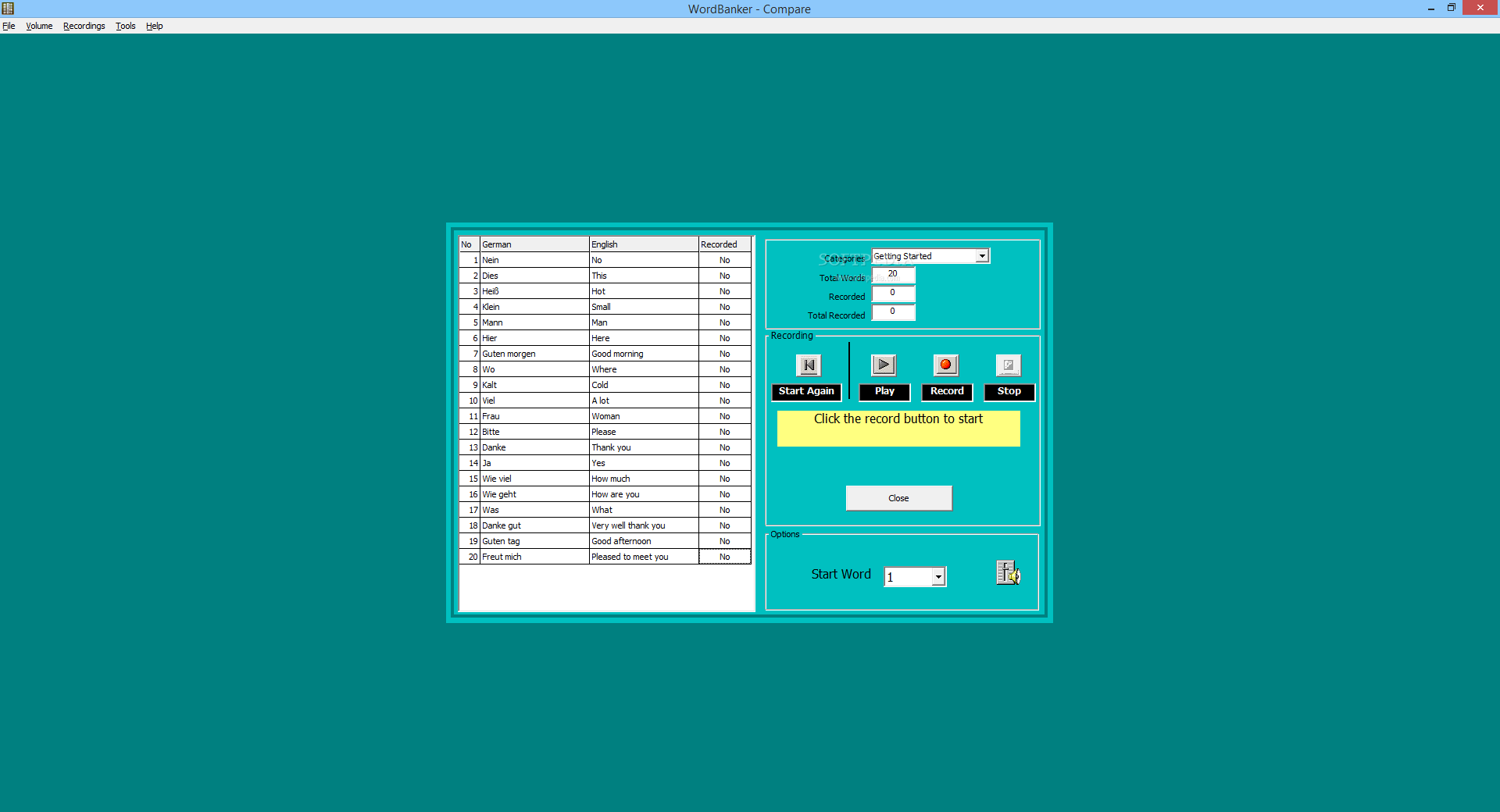Select the German word 'Frau'
Viewport: 1500px width, 812px height.
pos(534,416)
